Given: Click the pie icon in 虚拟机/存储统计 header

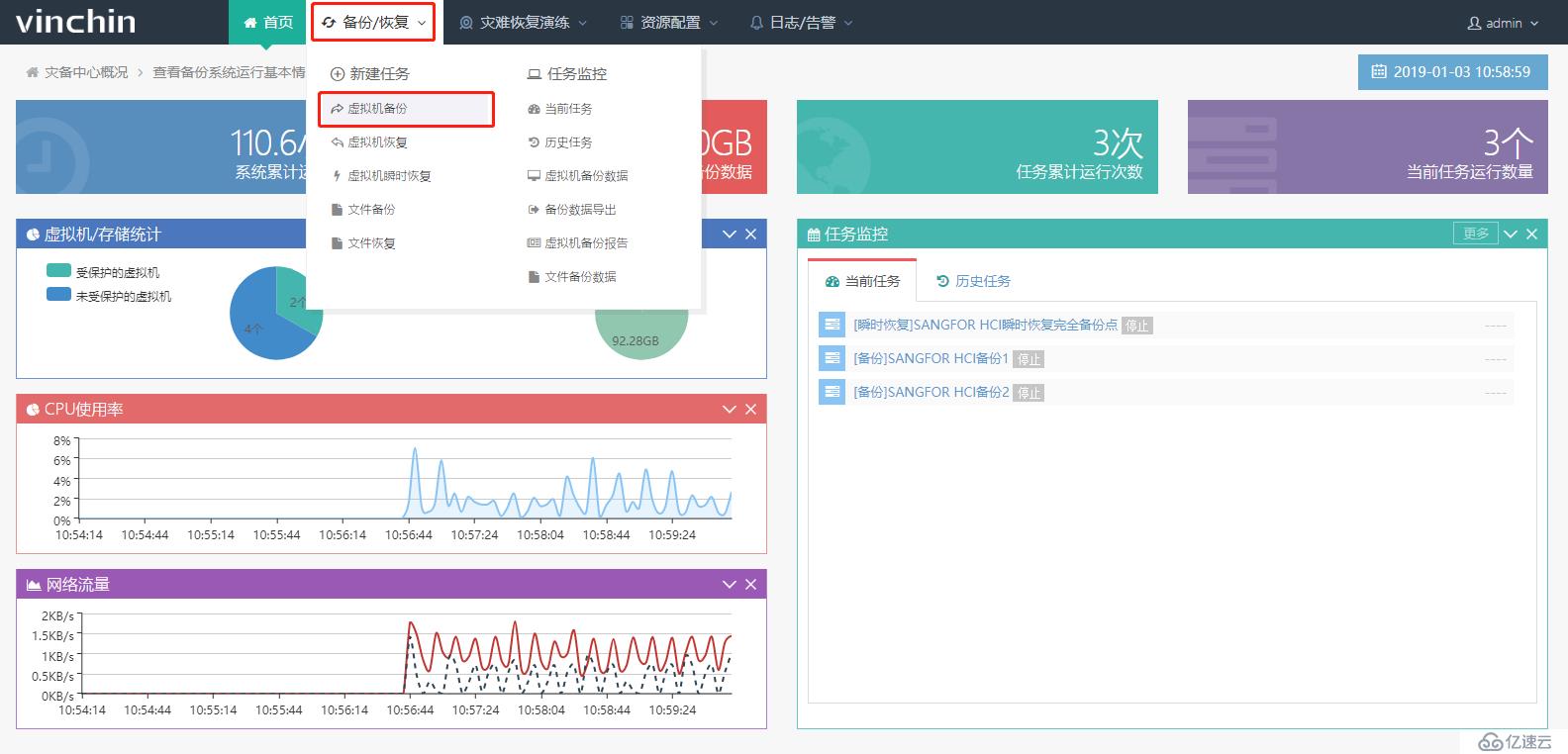Looking at the screenshot, I should [x=33, y=235].
